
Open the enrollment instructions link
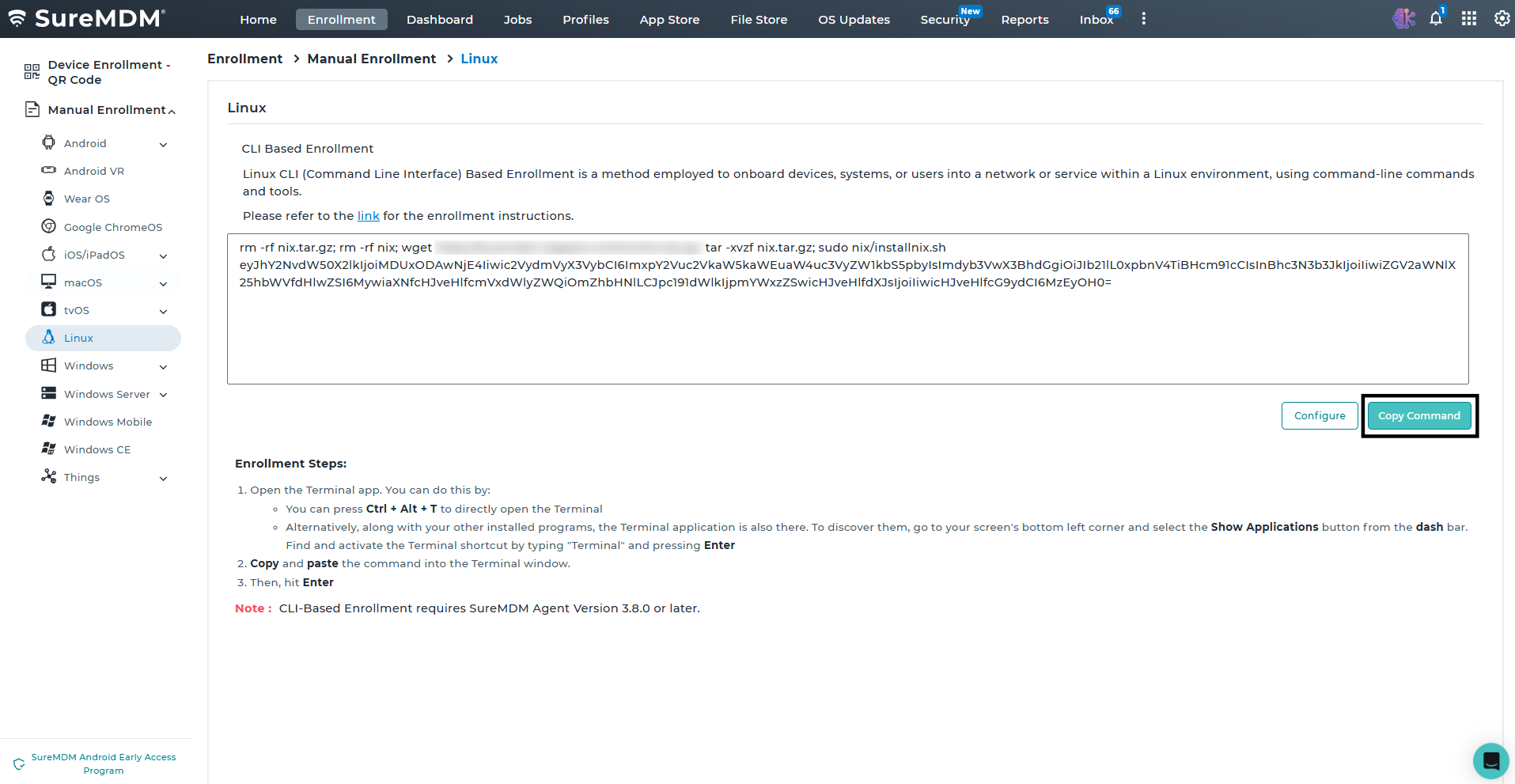pyautogui.click(x=369, y=216)
